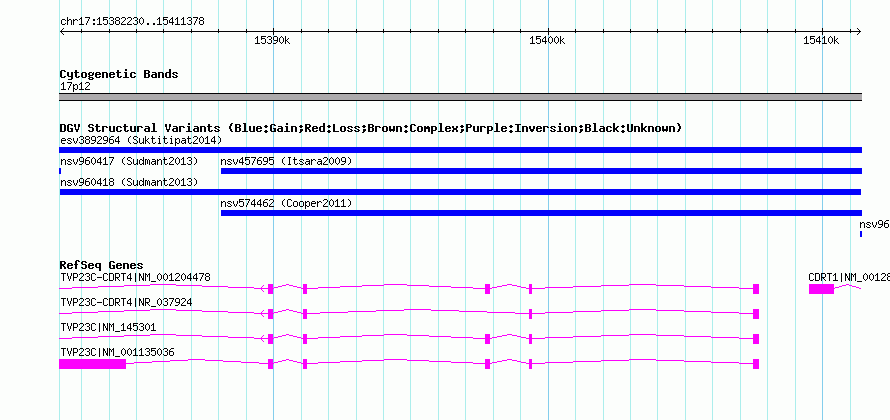Click the blue bar below esv3892964
The height and width of the screenshot is (420, 890).
pos(460,150)
